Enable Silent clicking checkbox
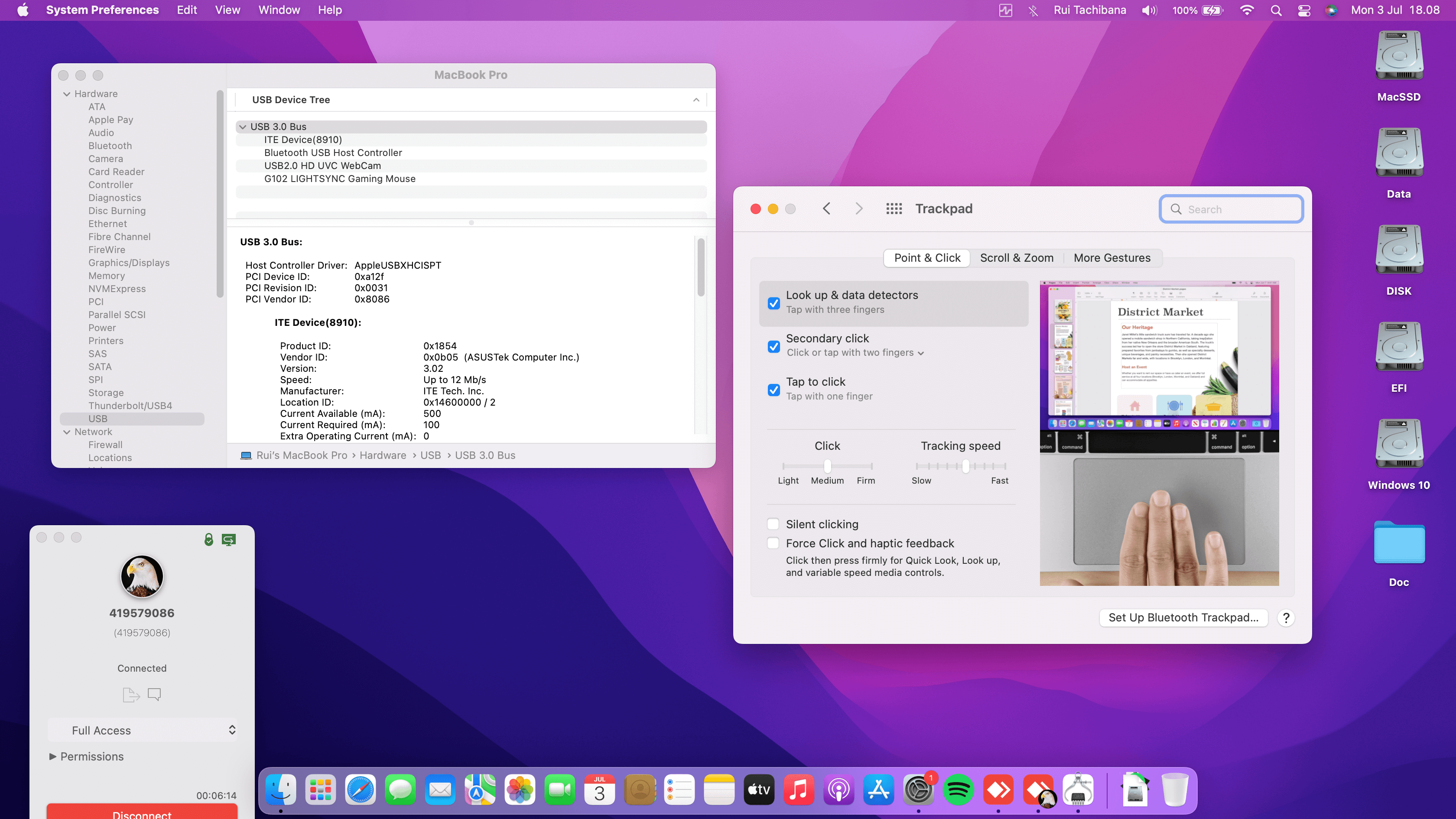 coord(773,524)
